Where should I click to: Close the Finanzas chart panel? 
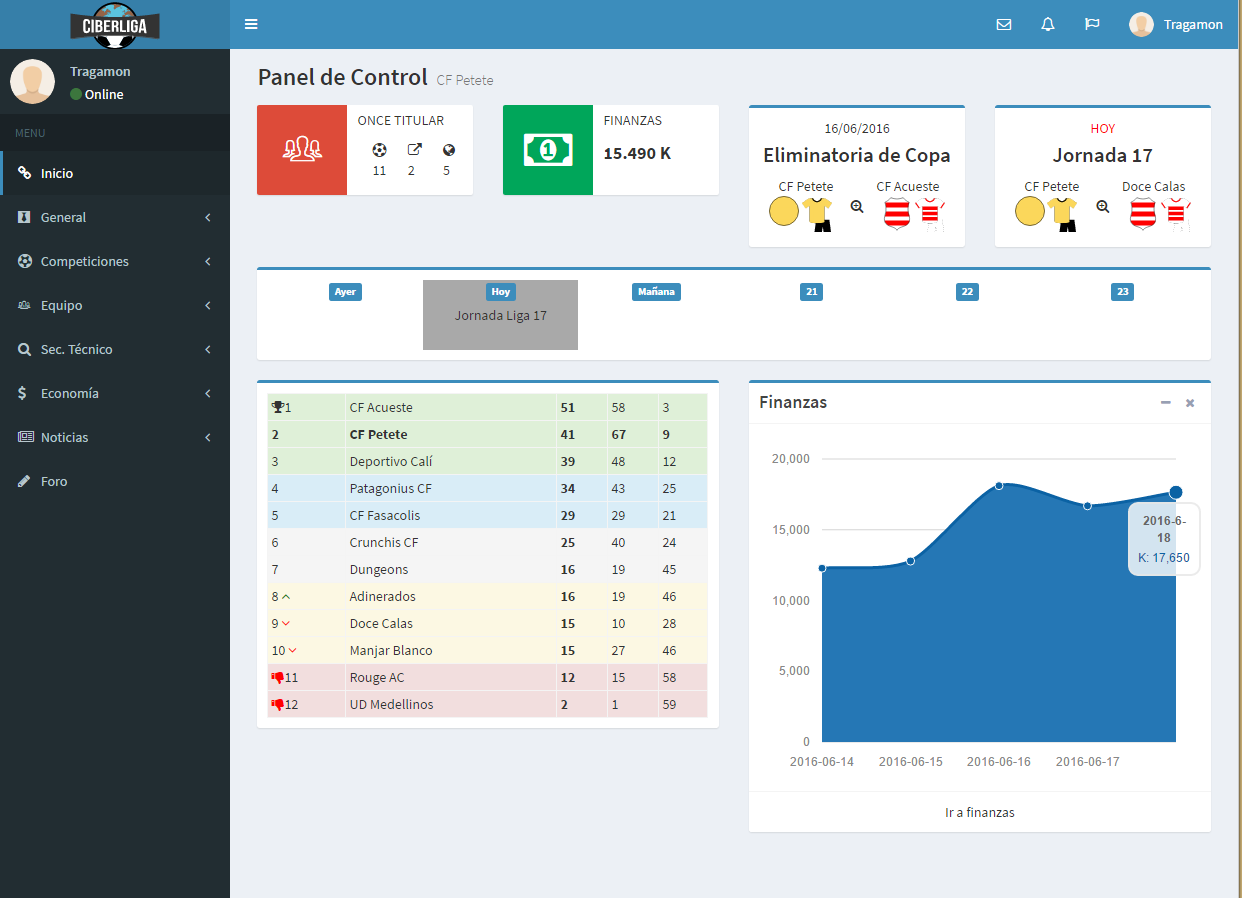pyautogui.click(x=1190, y=403)
